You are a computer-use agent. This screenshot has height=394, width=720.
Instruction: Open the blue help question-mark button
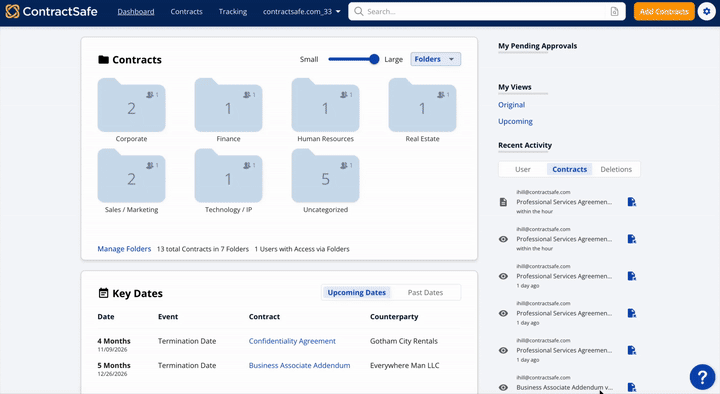click(702, 377)
